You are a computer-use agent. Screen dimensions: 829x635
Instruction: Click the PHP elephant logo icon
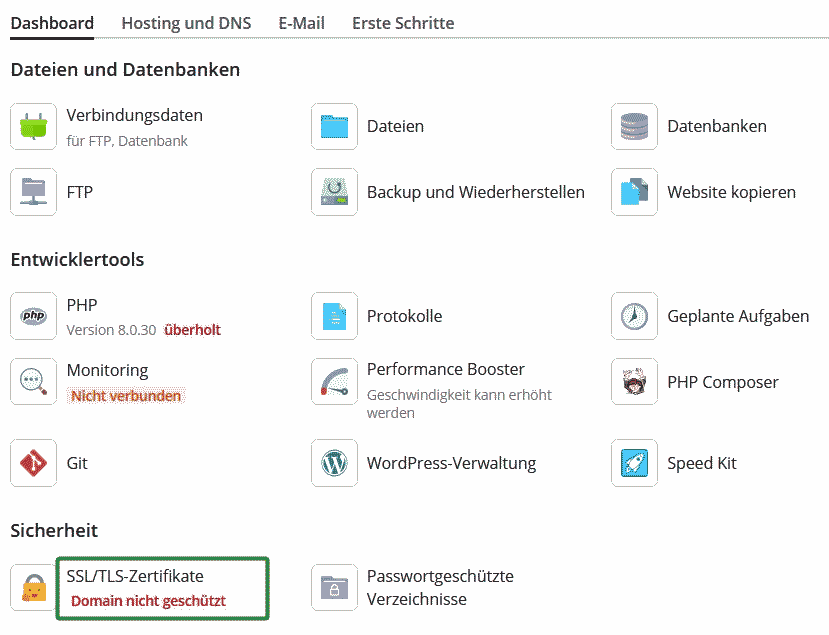click(x=33, y=316)
